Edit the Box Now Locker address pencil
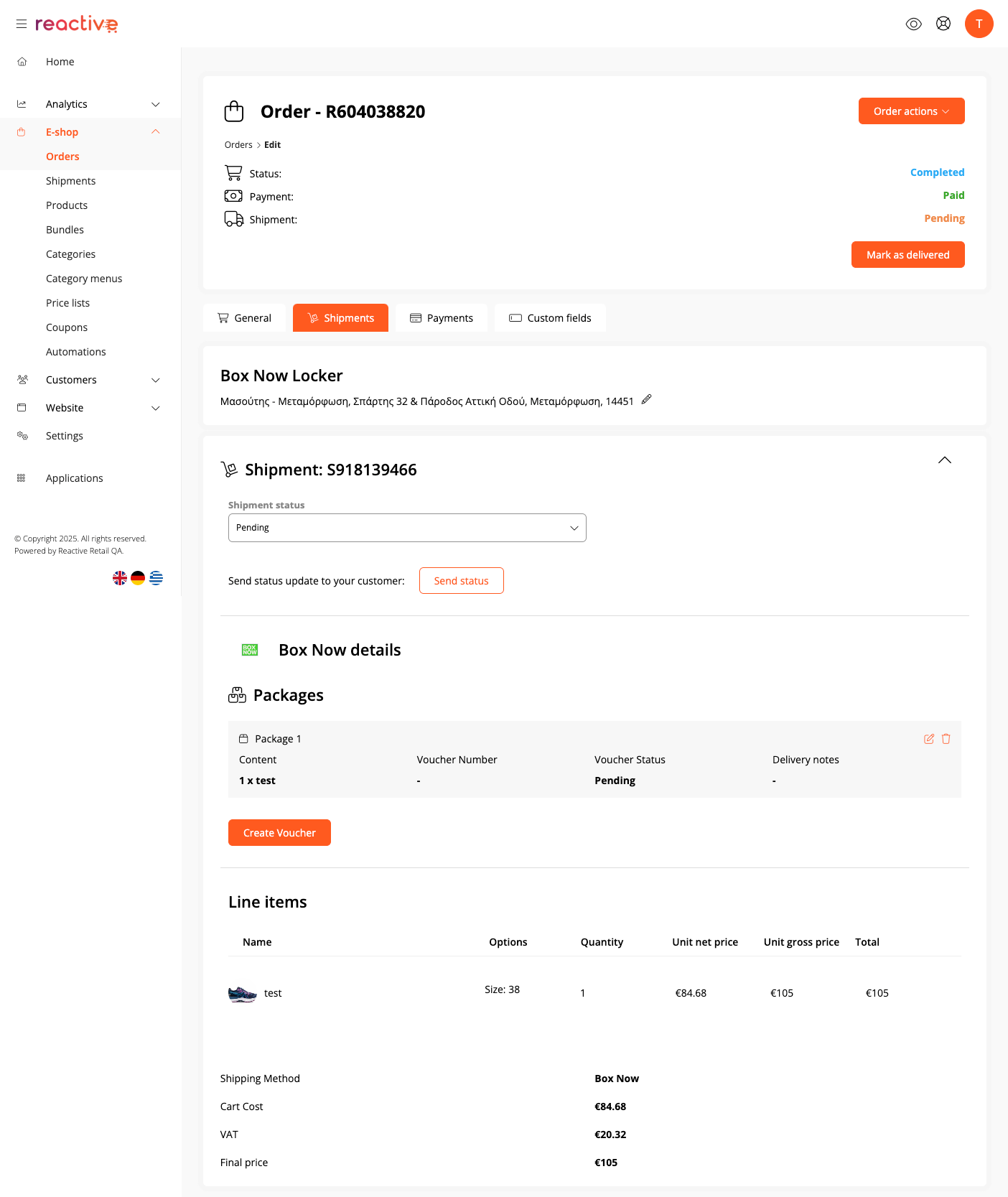The height and width of the screenshot is (1197, 1008). click(x=646, y=400)
